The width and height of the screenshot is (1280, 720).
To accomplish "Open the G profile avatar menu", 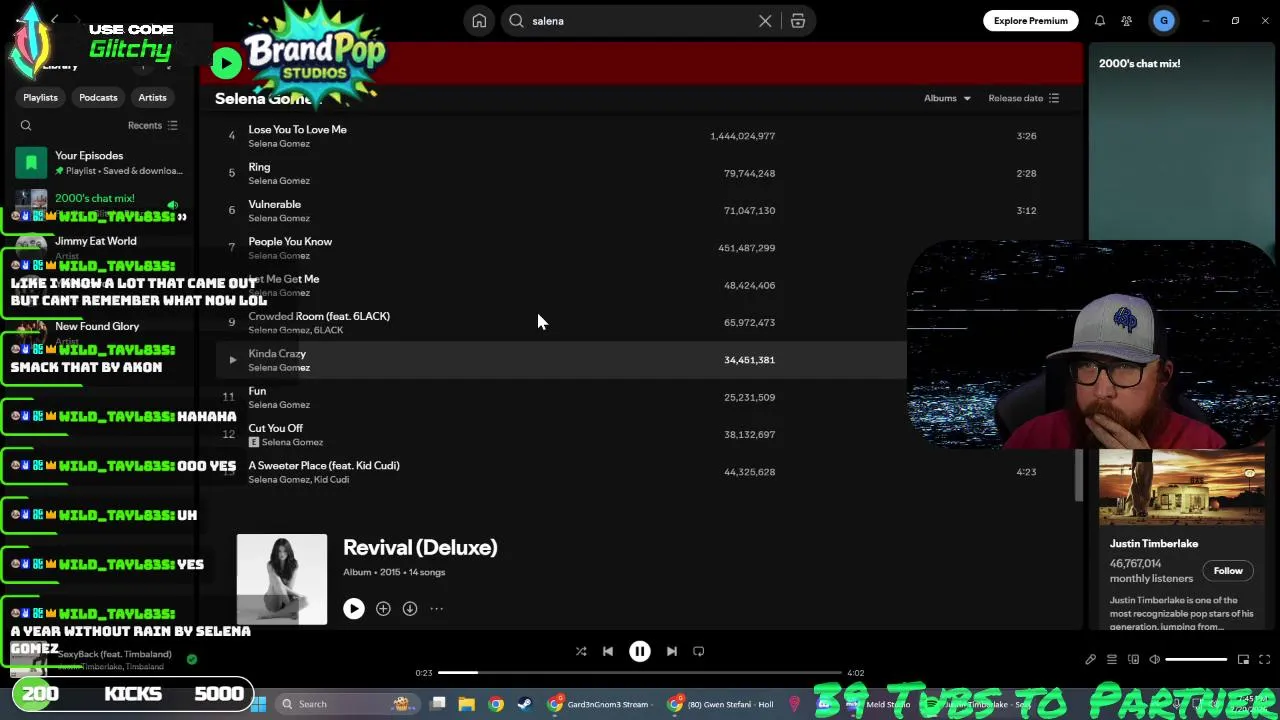I will pos(1164,21).
